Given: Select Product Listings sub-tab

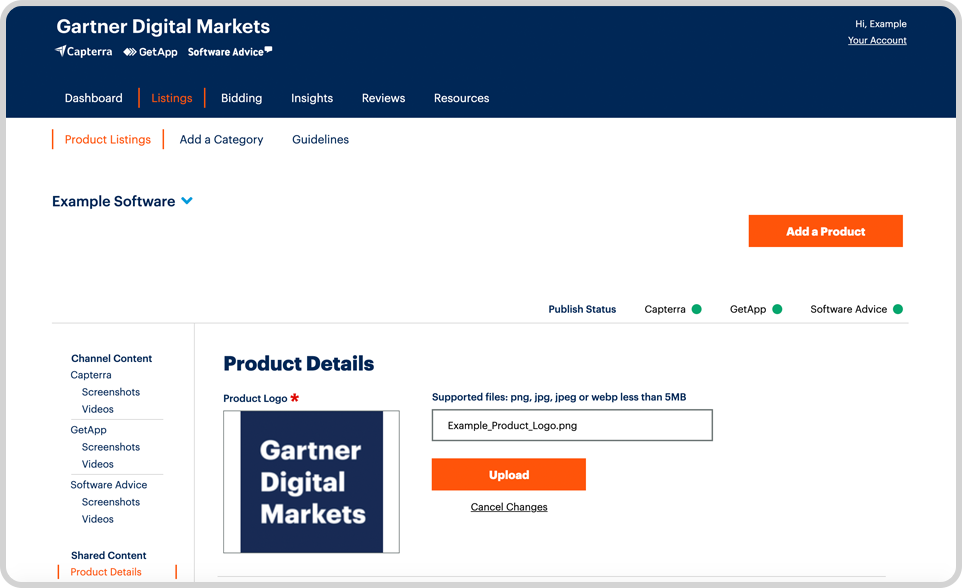Looking at the screenshot, I should (x=107, y=139).
